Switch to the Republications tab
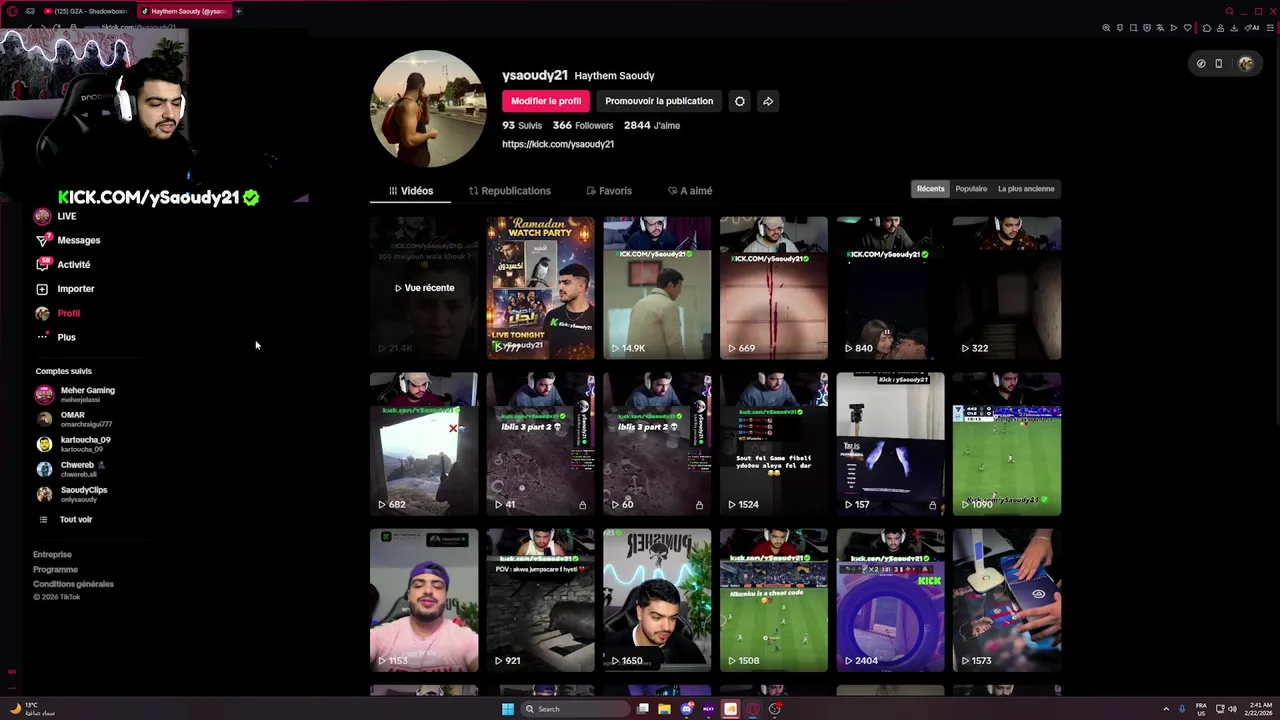The image size is (1280, 720). point(509,190)
